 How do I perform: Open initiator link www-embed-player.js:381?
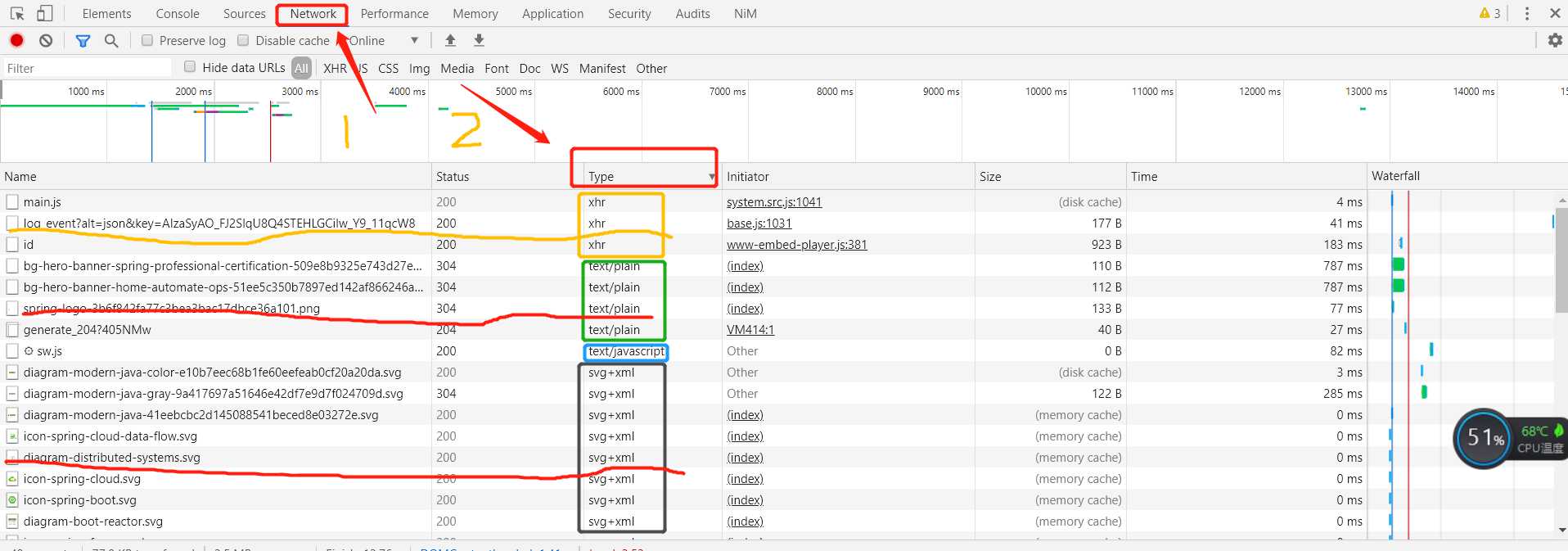(796, 244)
